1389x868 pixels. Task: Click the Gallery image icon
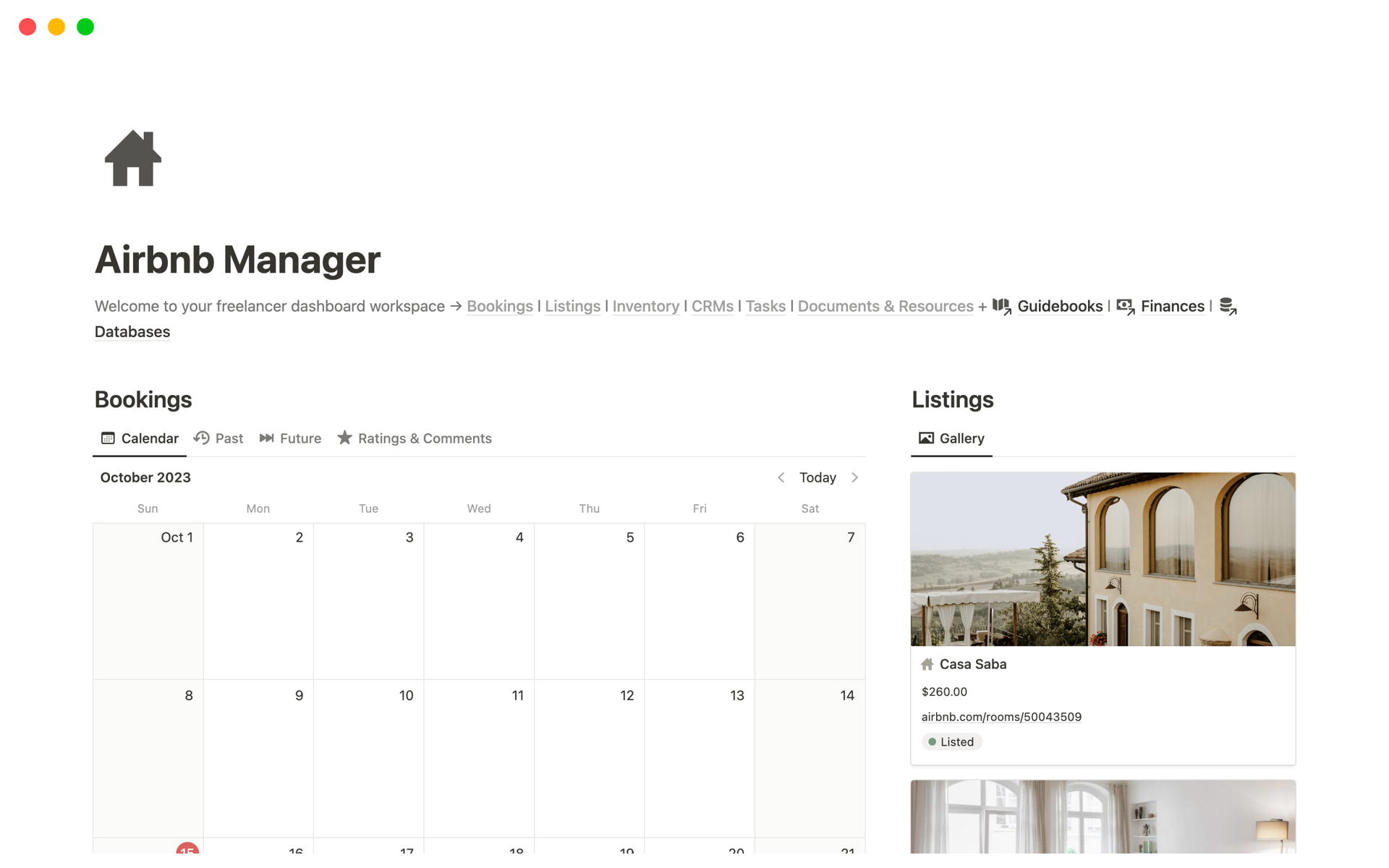pyautogui.click(x=926, y=438)
